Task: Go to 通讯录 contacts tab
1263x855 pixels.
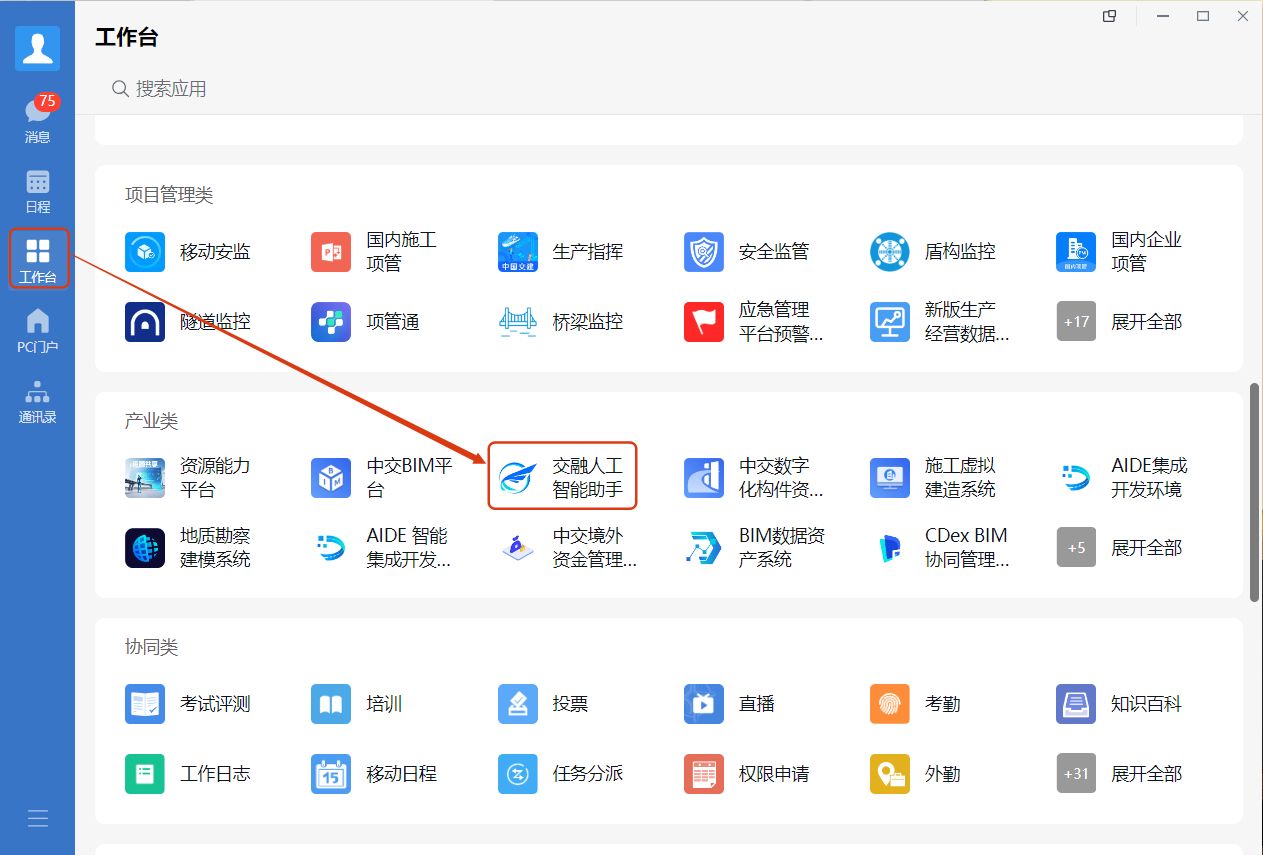Action: [x=38, y=401]
